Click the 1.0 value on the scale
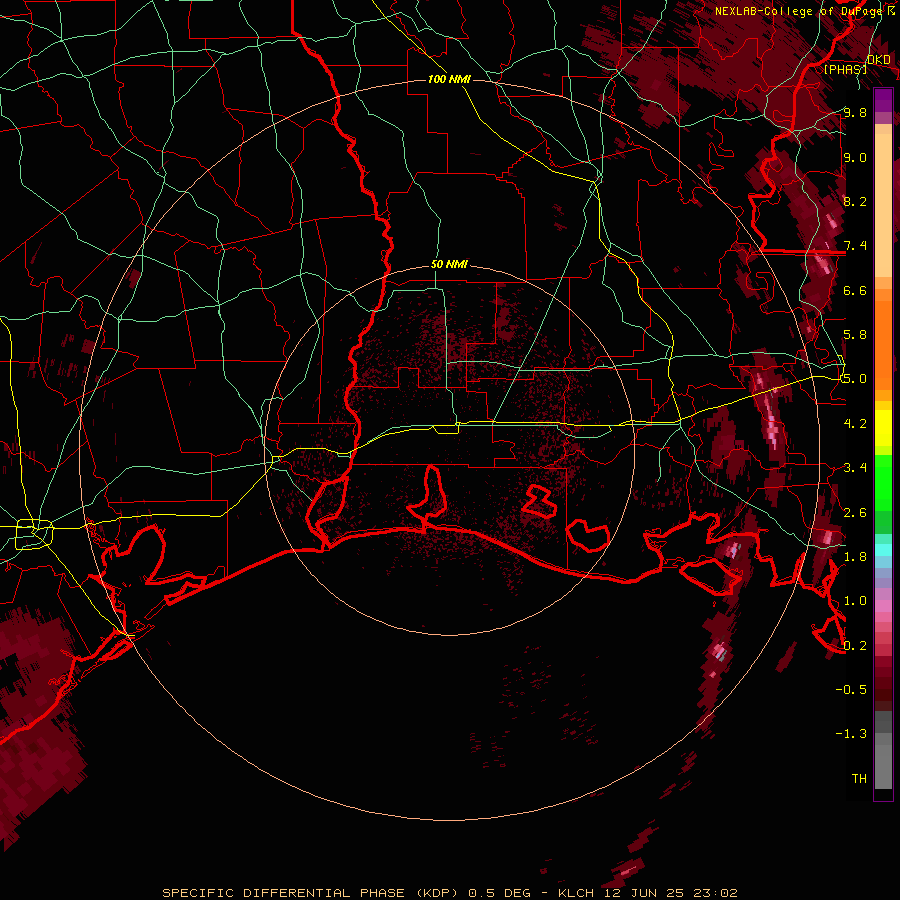The height and width of the screenshot is (900, 900). 855,601
